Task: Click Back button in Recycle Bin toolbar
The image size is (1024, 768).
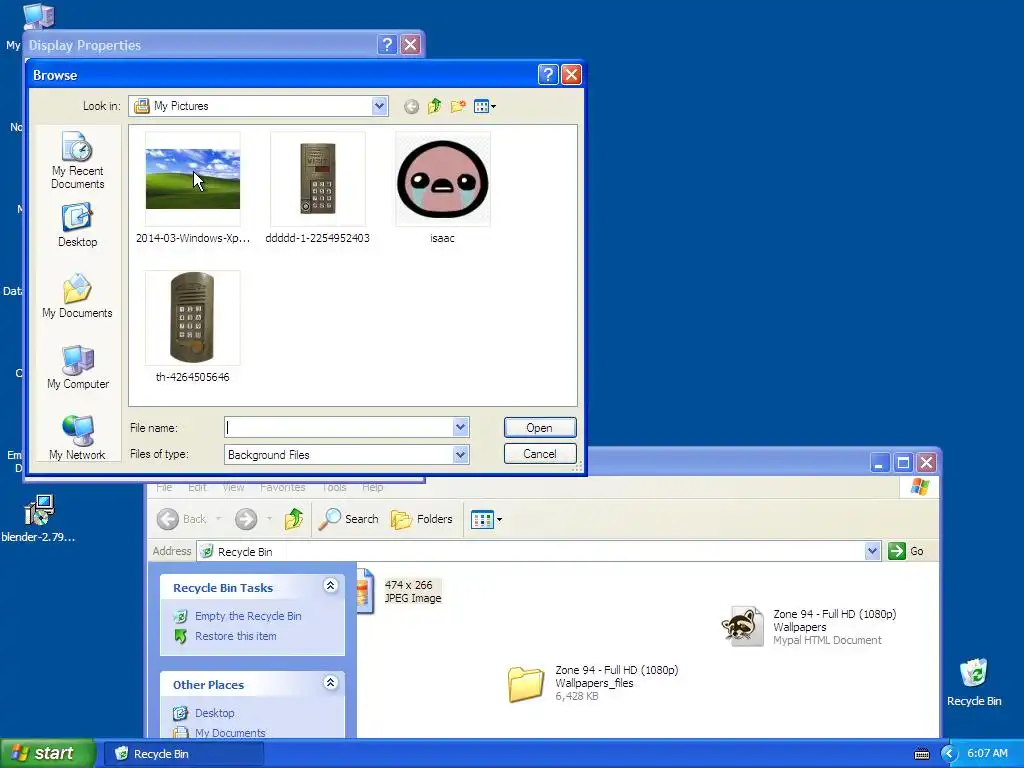Action: coord(182,519)
